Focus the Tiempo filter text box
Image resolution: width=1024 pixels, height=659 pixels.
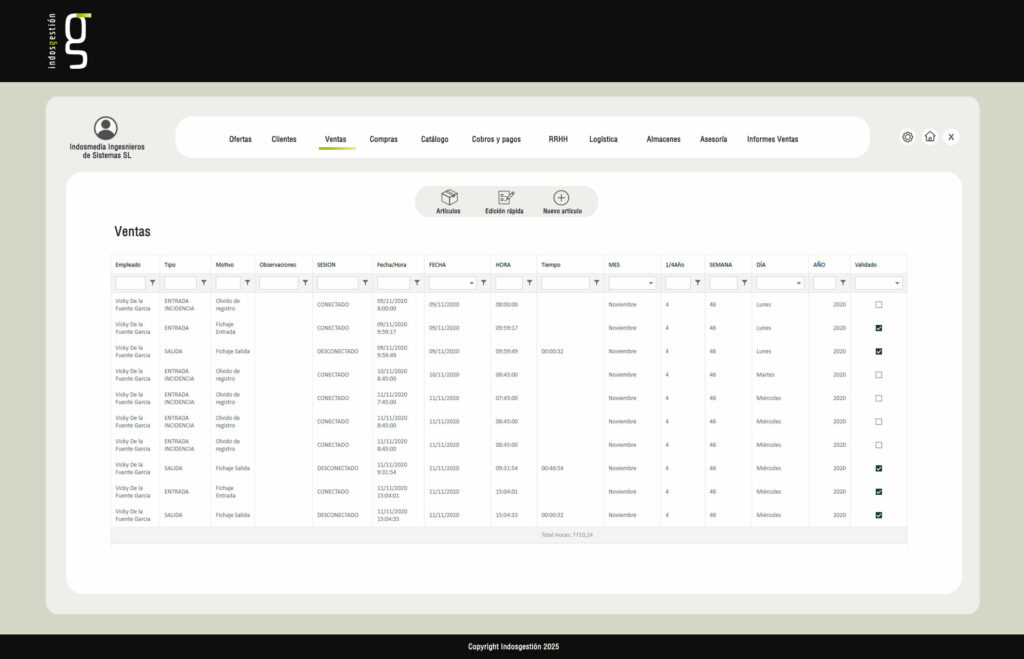tap(566, 283)
